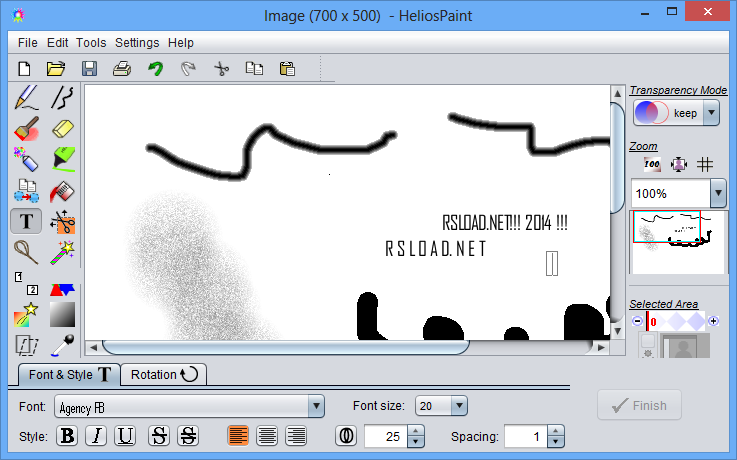Image resolution: width=737 pixels, height=460 pixels.
Task: Click the Finish button
Action: point(639,405)
